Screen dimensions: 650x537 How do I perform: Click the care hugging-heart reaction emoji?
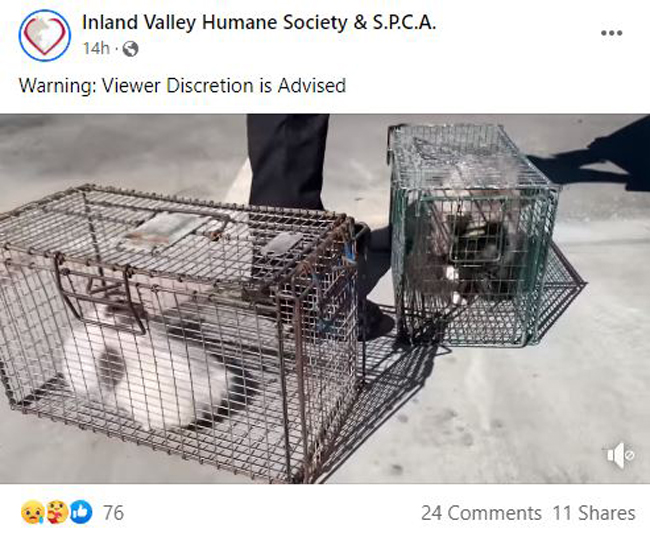[x=57, y=512]
